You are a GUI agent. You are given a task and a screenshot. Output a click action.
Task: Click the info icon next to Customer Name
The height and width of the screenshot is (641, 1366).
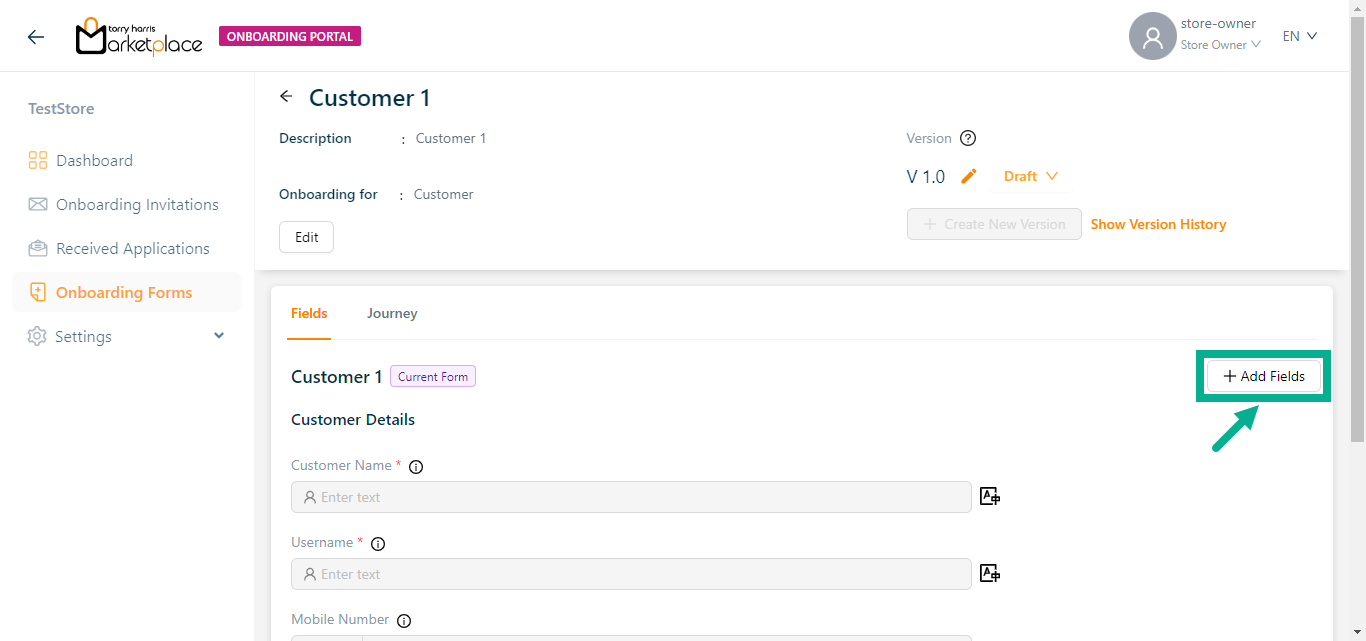click(x=416, y=466)
